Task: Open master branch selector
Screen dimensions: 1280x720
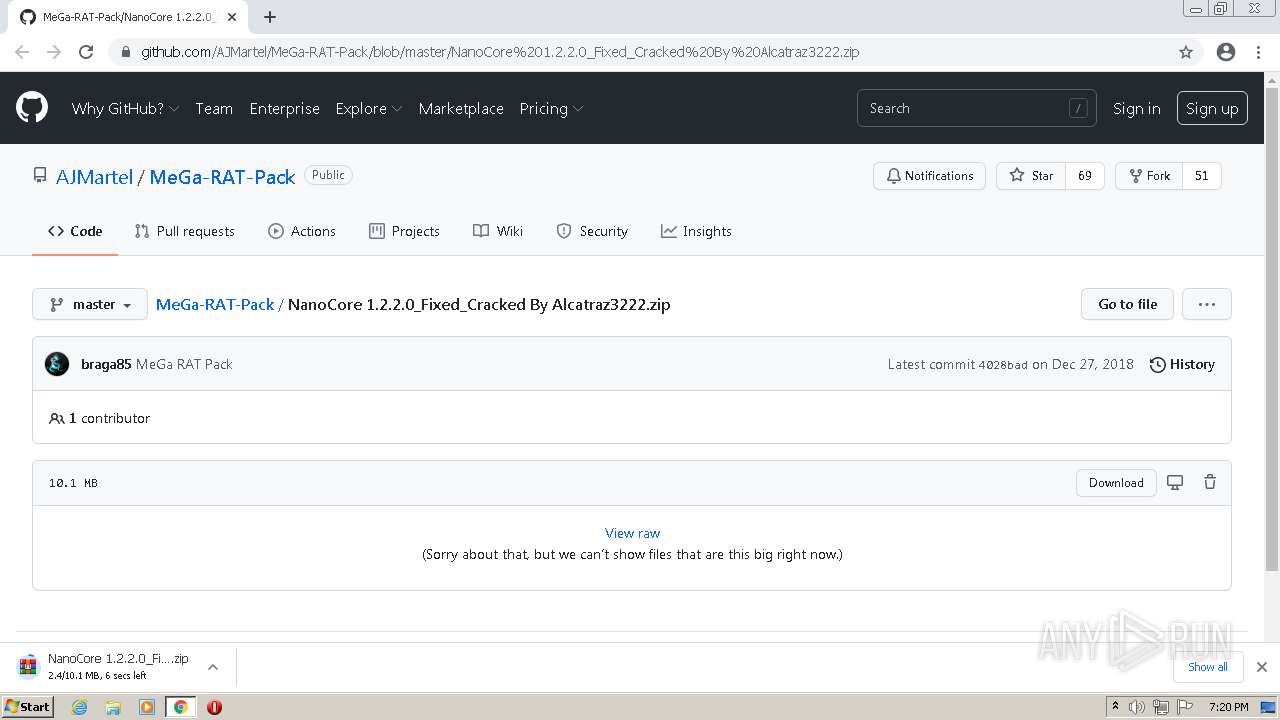Action: [x=90, y=304]
